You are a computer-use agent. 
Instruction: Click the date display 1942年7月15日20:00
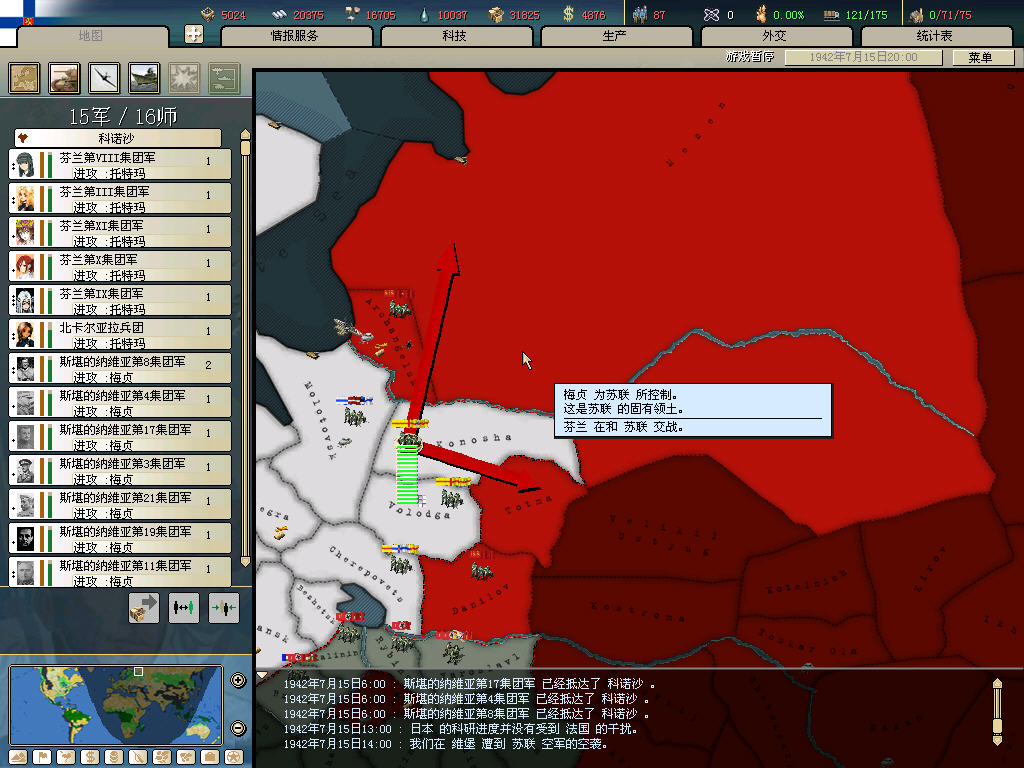coord(863,57)
